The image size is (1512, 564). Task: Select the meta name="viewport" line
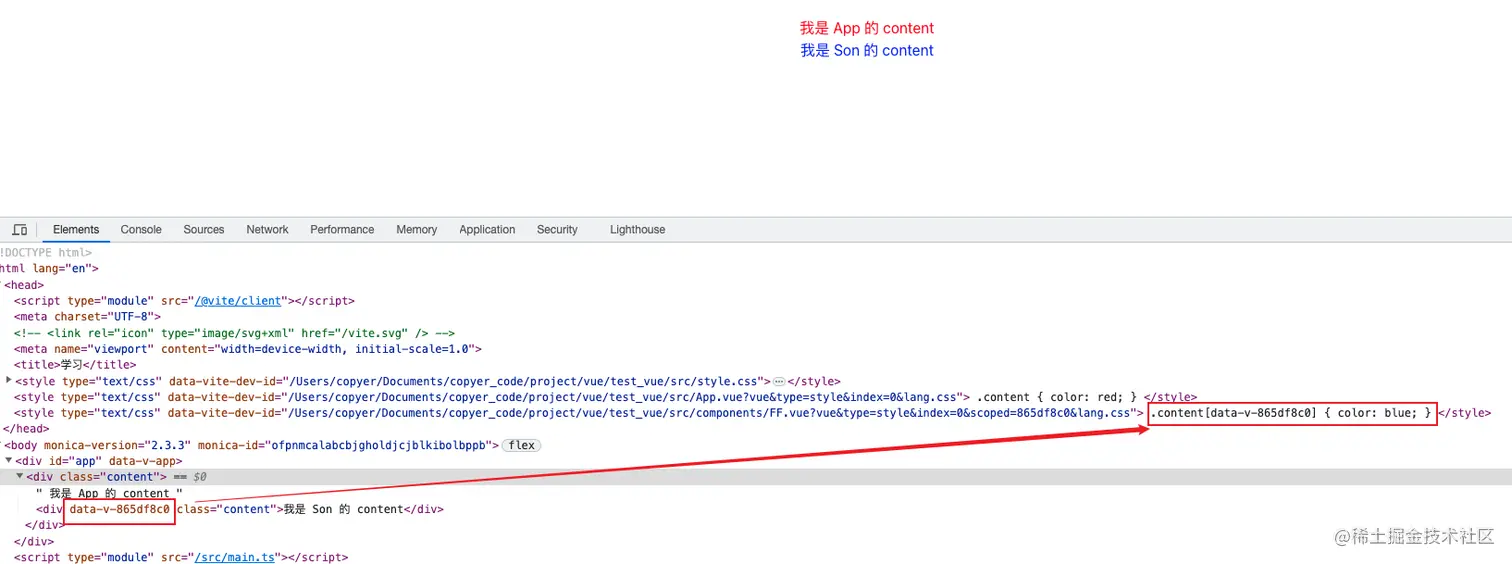[248, 349]
